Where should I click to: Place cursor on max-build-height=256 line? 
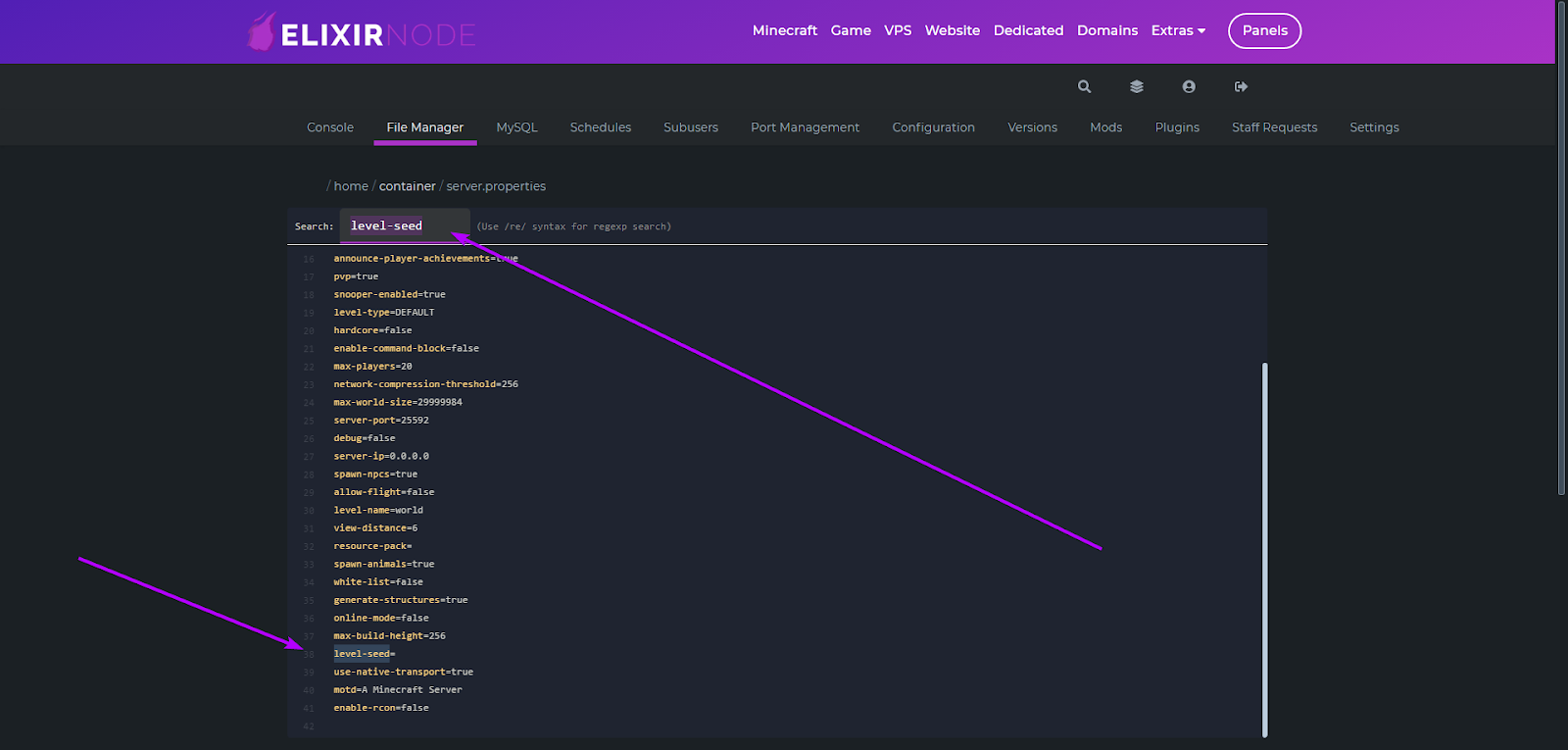coord(389,636)
